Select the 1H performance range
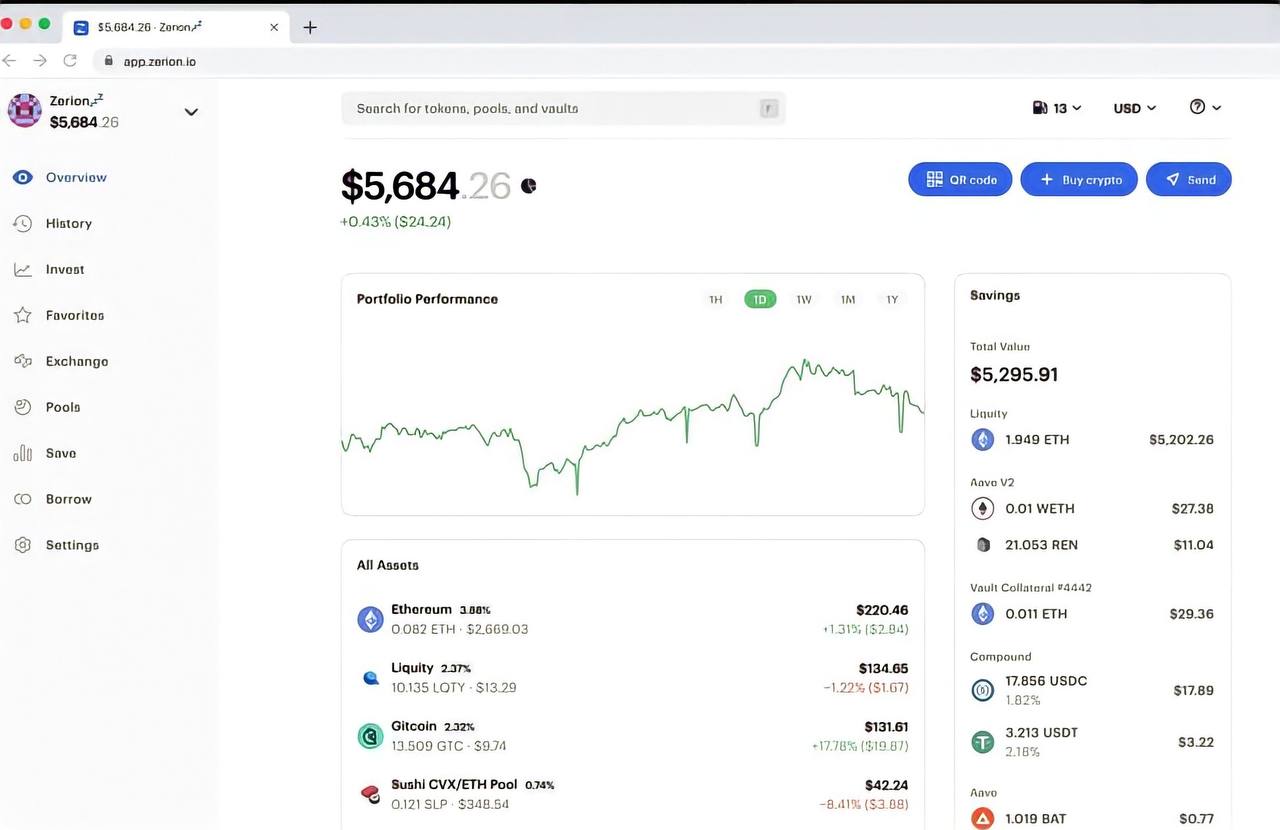The image size is (1280, 830). (716, 300)
